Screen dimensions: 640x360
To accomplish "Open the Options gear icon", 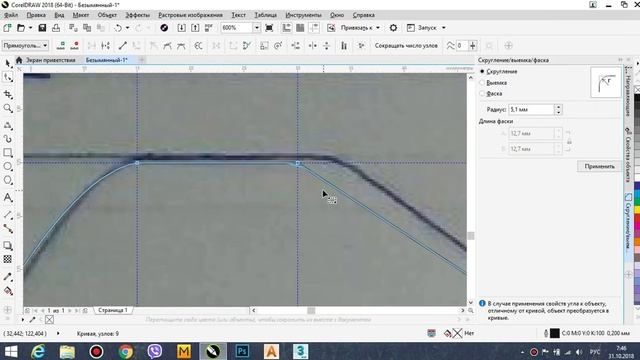I will (393, 28).
